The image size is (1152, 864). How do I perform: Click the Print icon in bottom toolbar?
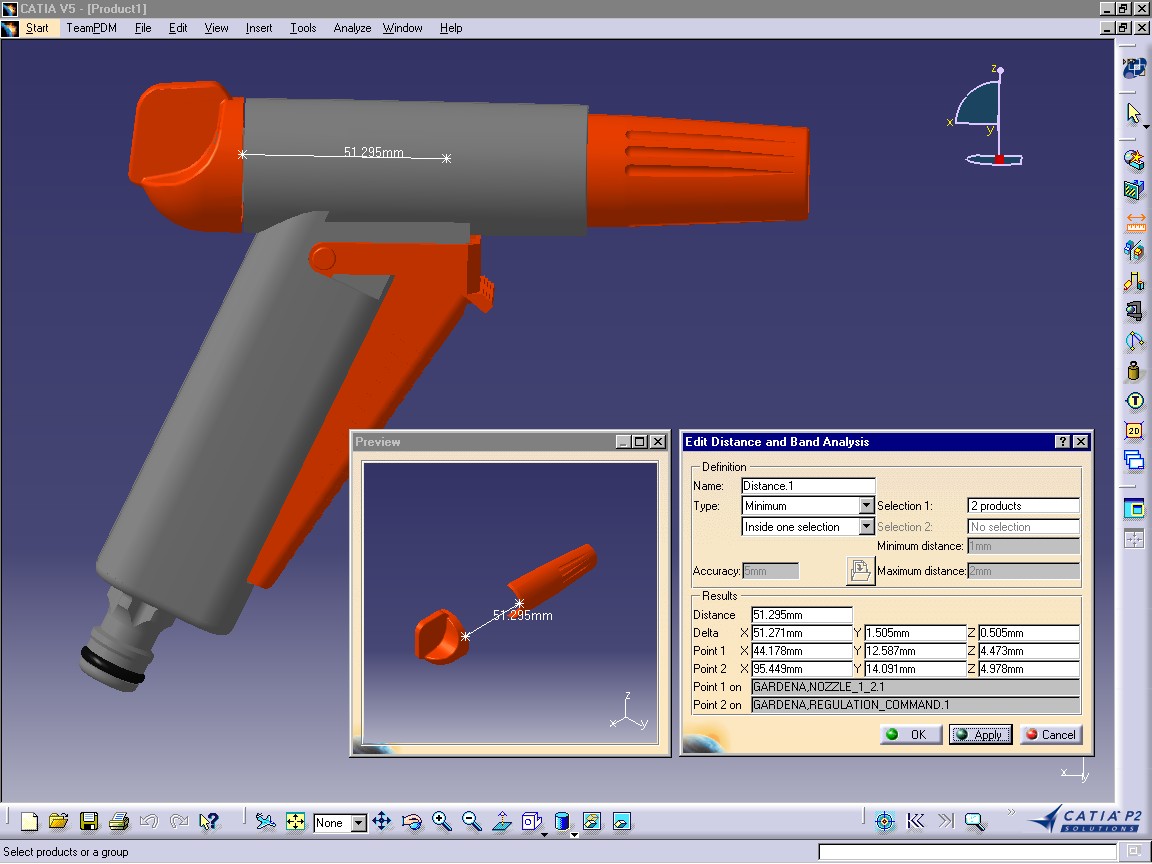pyautogui.click(x=119, y=822)
